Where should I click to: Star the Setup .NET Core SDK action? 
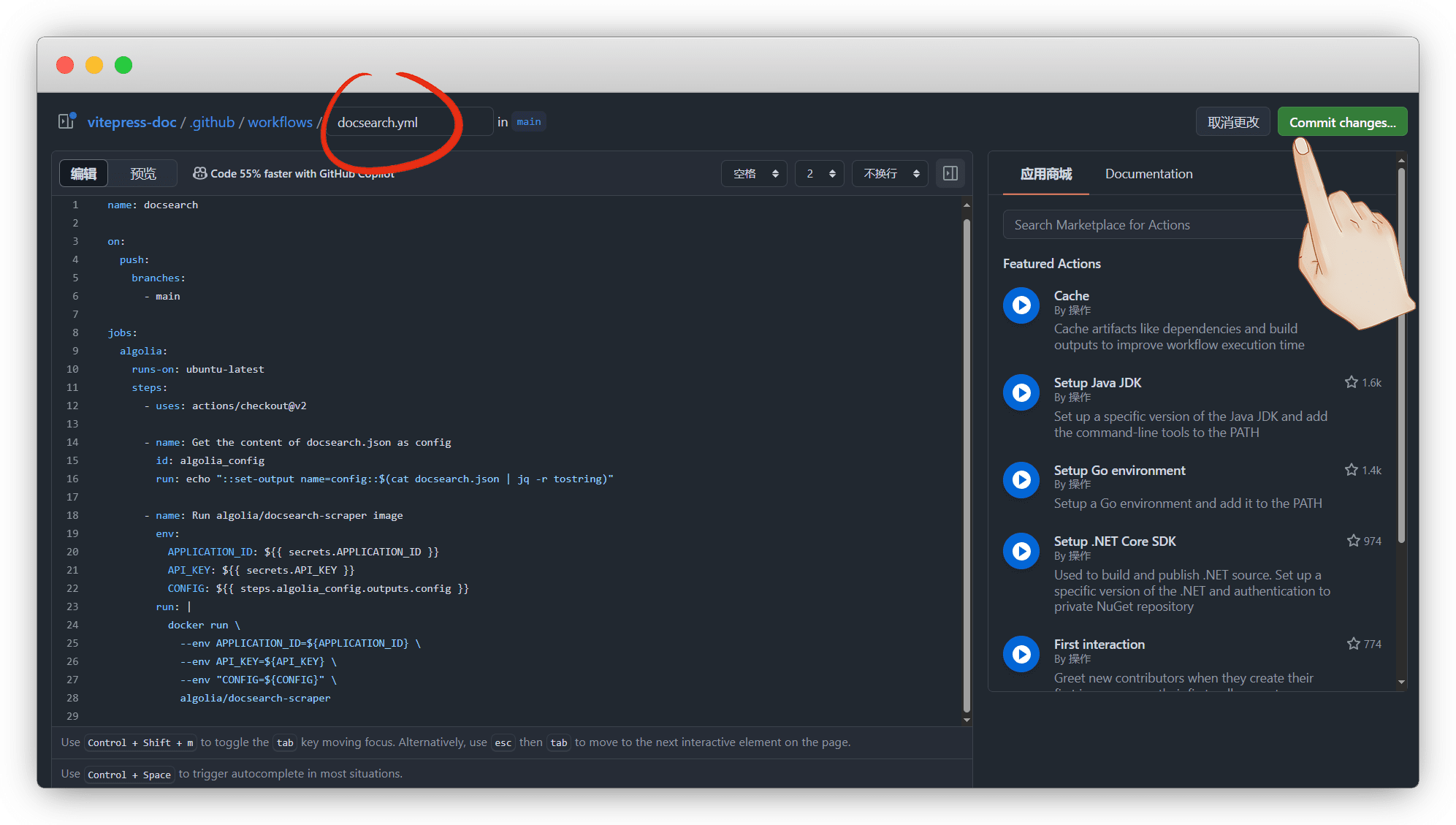(x=1353, y=541)
